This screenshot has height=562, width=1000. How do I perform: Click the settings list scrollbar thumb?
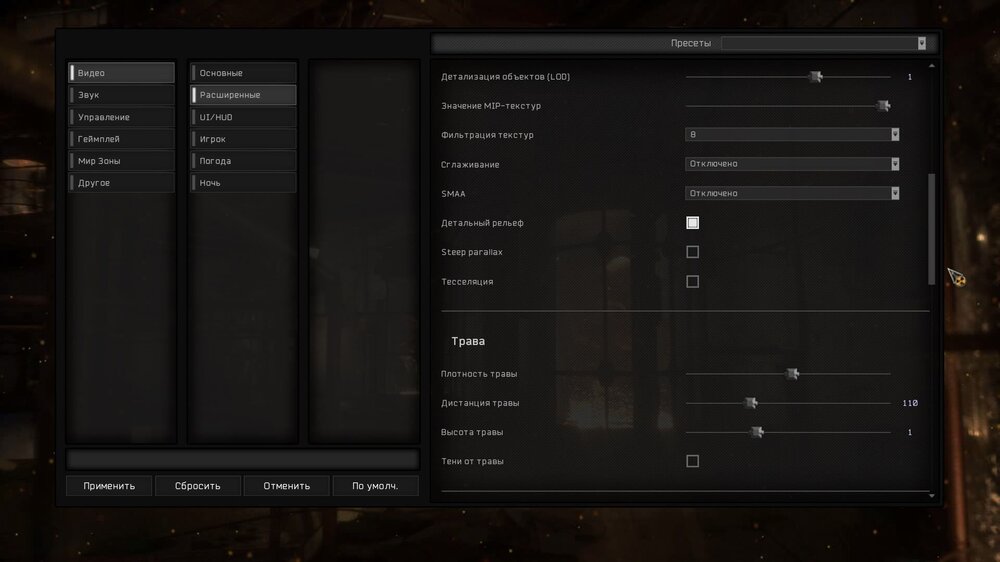pyautogui.click(x=932, y=229)
